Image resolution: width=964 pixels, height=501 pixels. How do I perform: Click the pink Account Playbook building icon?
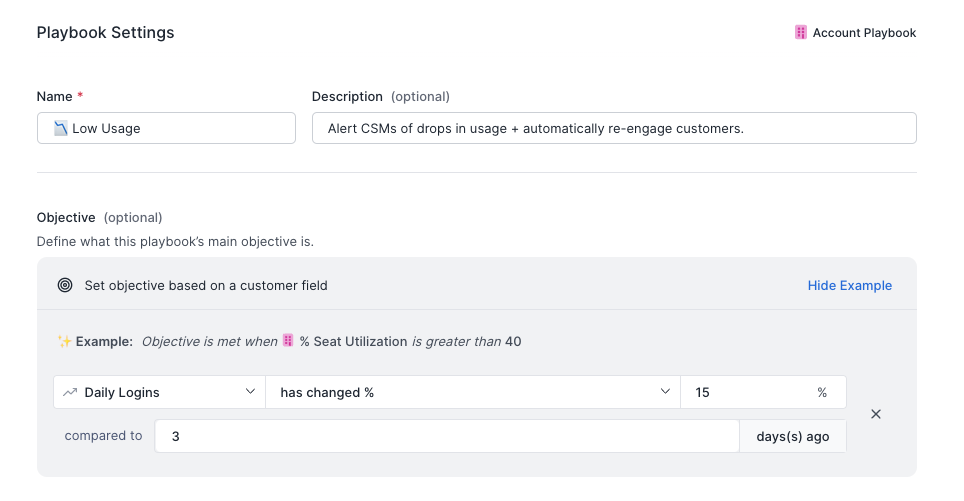[800, 32]
